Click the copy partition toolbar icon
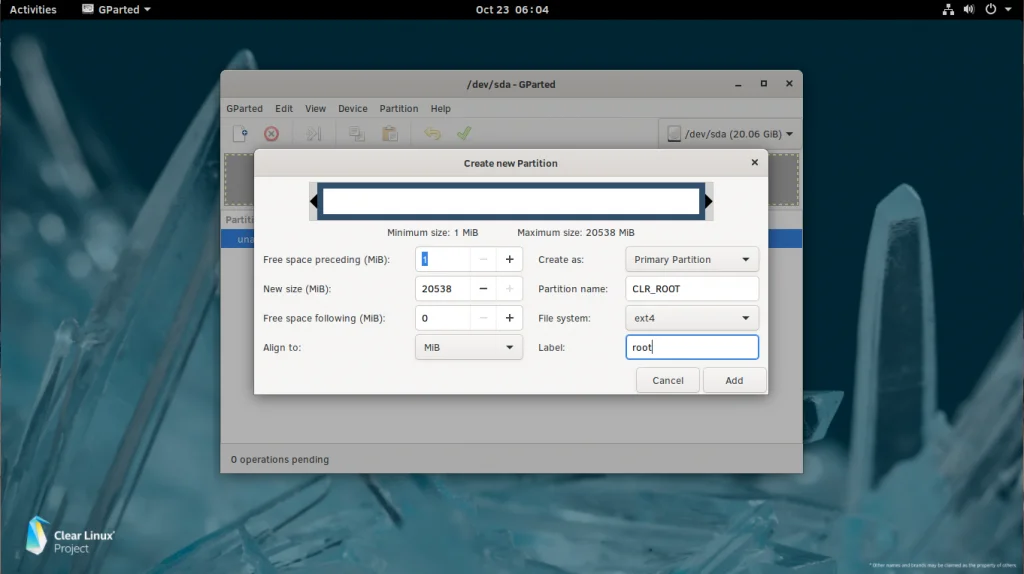The height and width of the screenshot is (574, 1024). click(356, 134)
